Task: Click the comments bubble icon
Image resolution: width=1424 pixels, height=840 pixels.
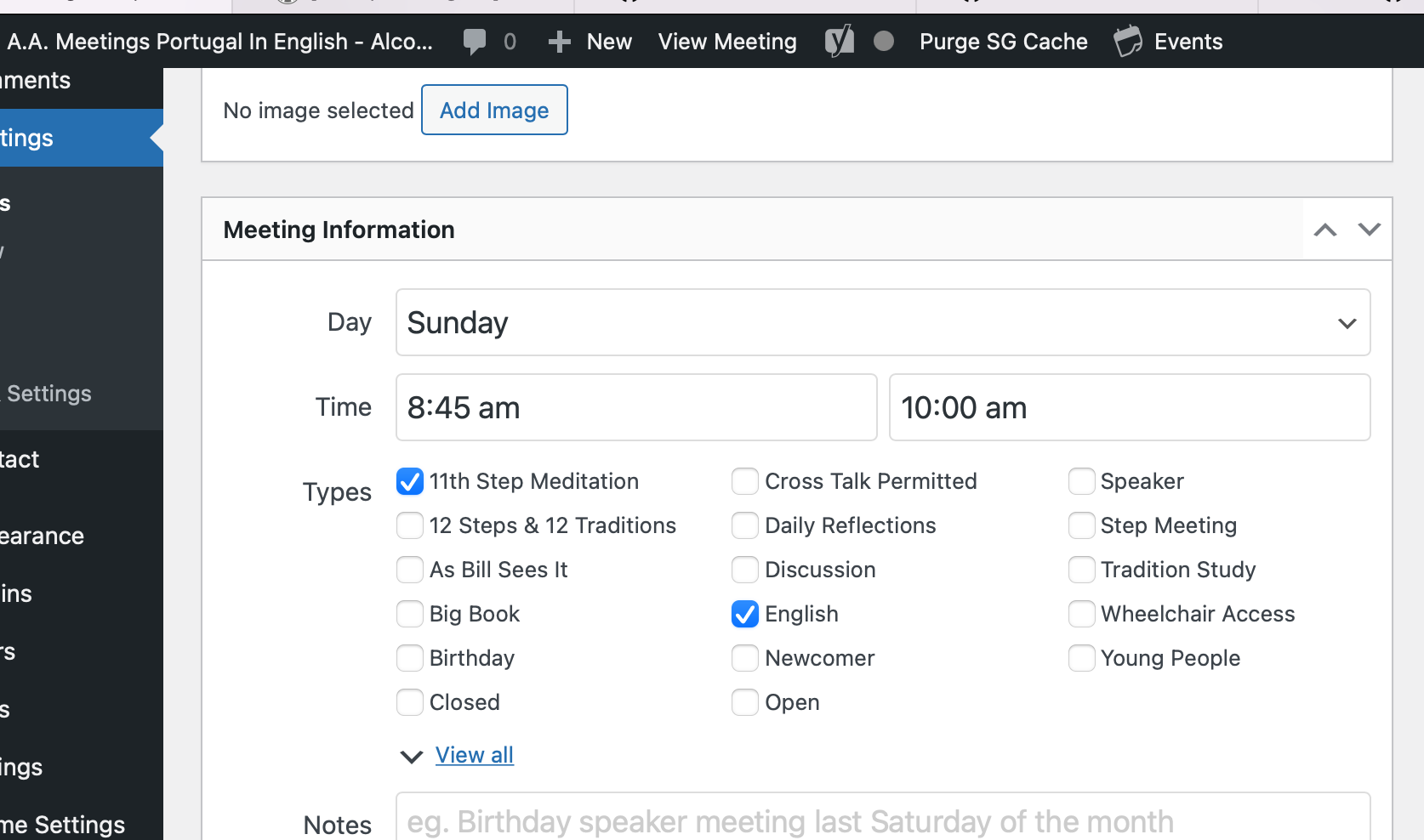Action: click(475, 42)
